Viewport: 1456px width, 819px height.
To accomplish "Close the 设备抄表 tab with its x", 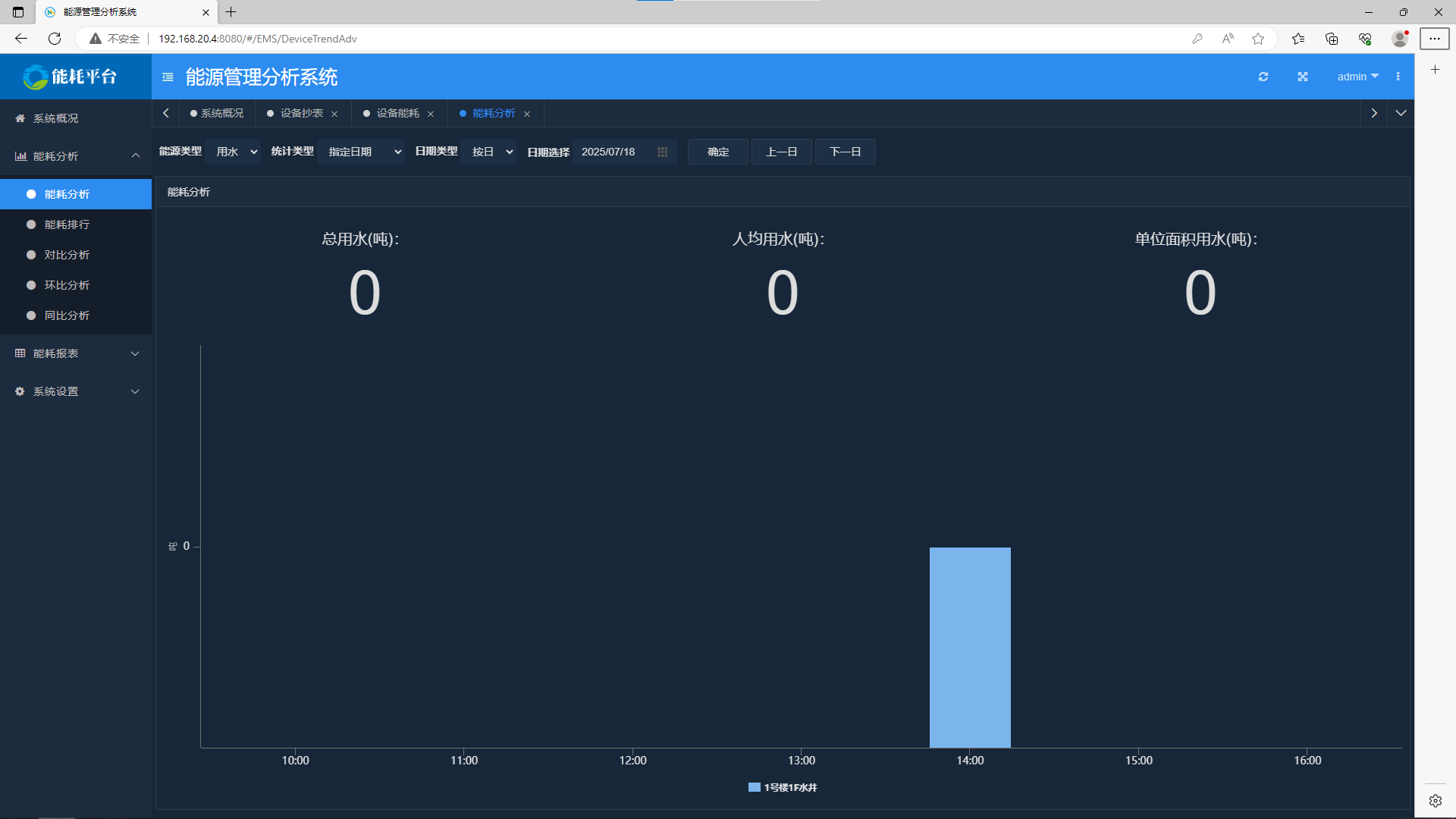I will point(334,114).
